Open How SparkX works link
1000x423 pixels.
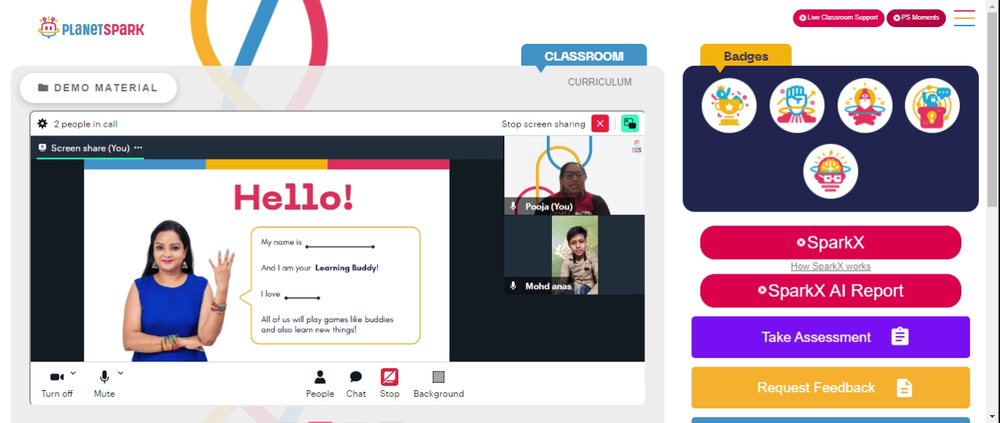click(x=830, y=267)
